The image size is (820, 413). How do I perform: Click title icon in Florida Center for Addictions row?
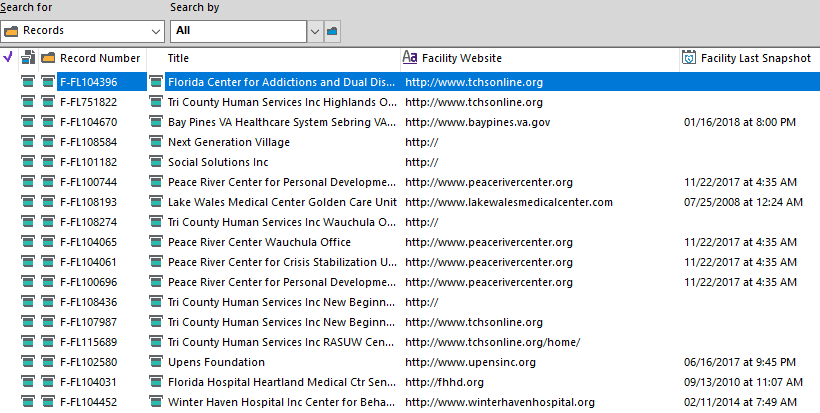pos(156,82)
